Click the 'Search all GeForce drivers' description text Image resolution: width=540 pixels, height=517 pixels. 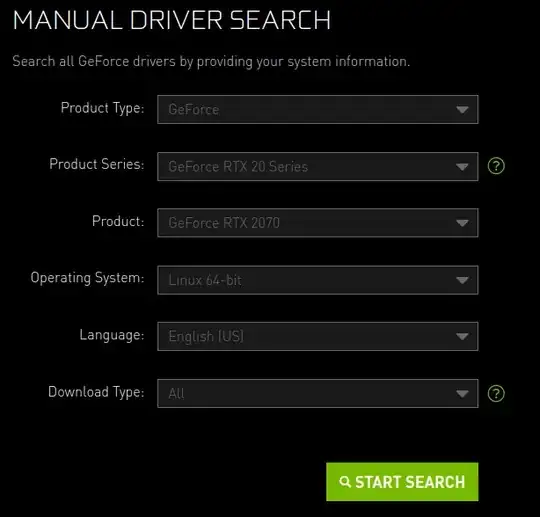[211, 62]
